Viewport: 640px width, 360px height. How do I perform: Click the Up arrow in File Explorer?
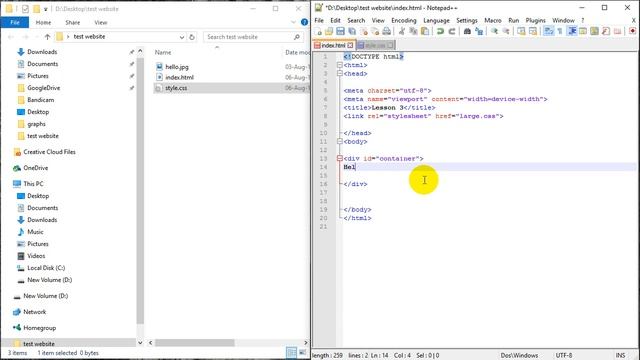pyautogui.click(x=47, y=37)
